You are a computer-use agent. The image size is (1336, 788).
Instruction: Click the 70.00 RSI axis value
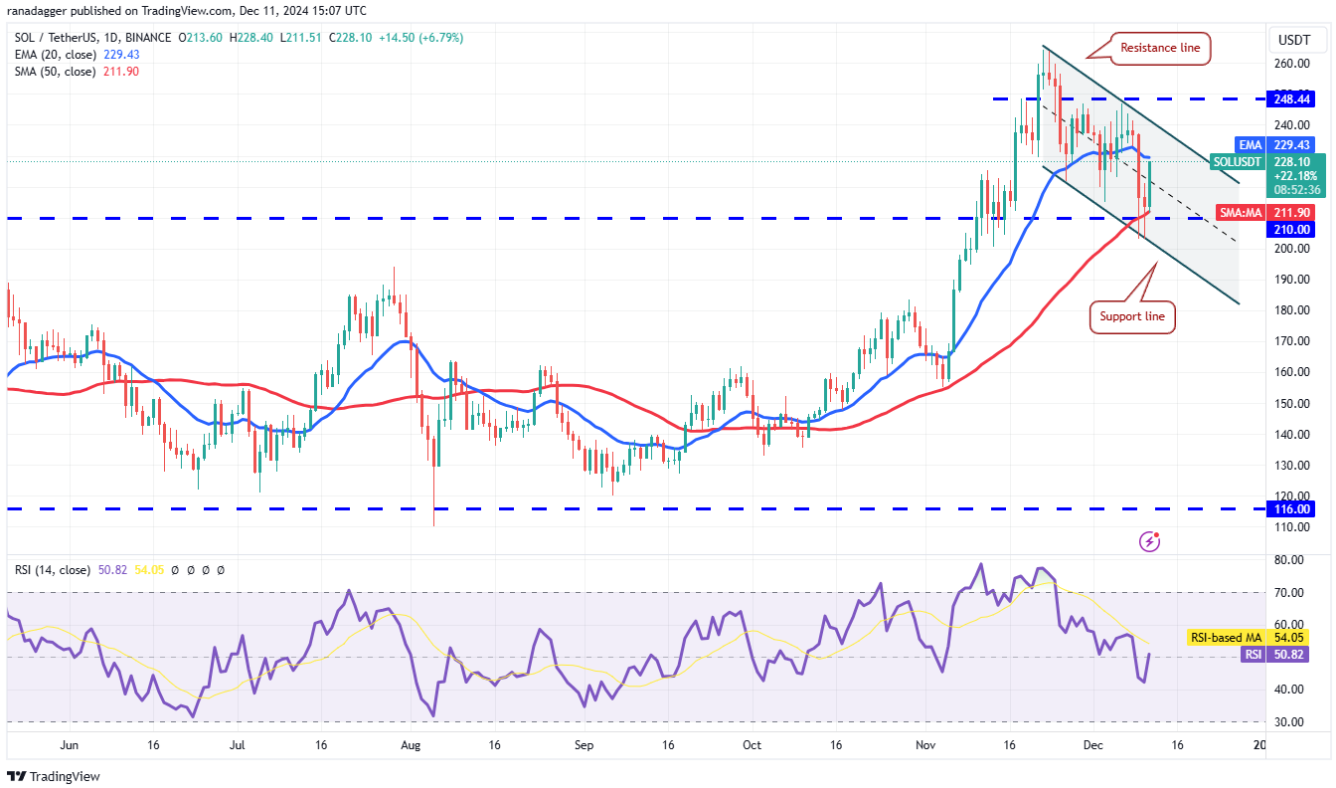click(x=1289, y=593)
